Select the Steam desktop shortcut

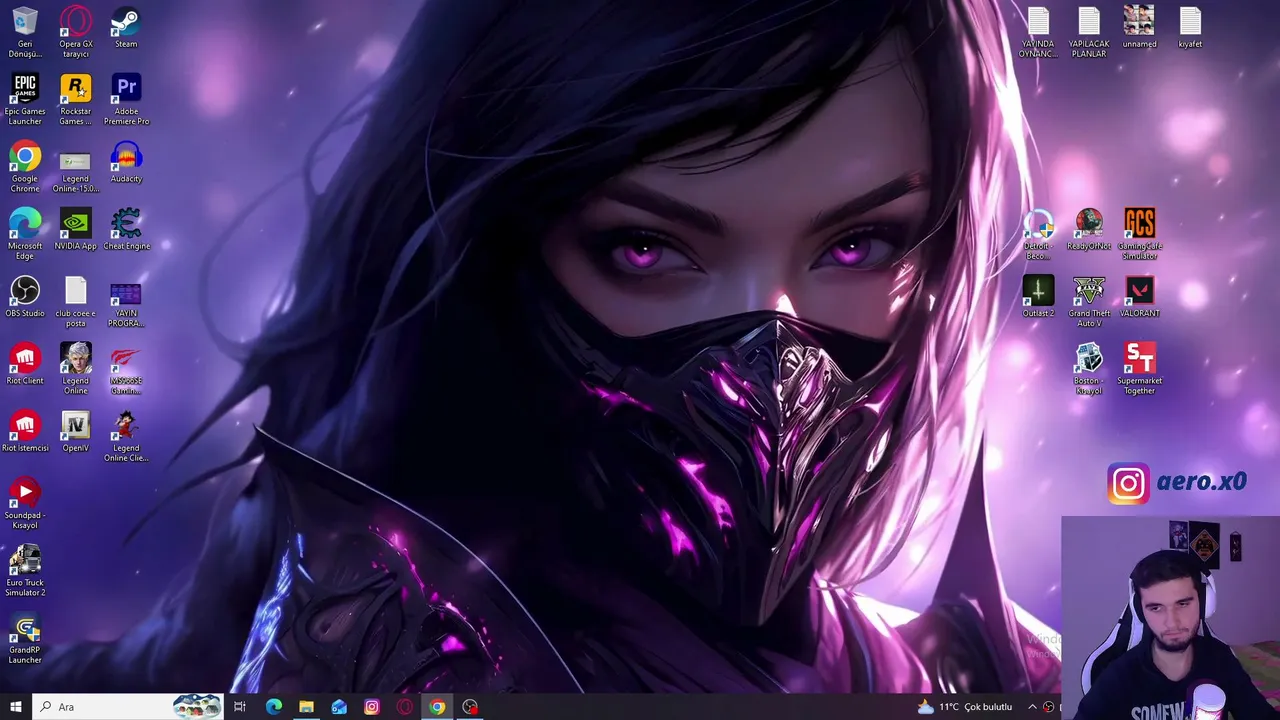click(126, 27)
